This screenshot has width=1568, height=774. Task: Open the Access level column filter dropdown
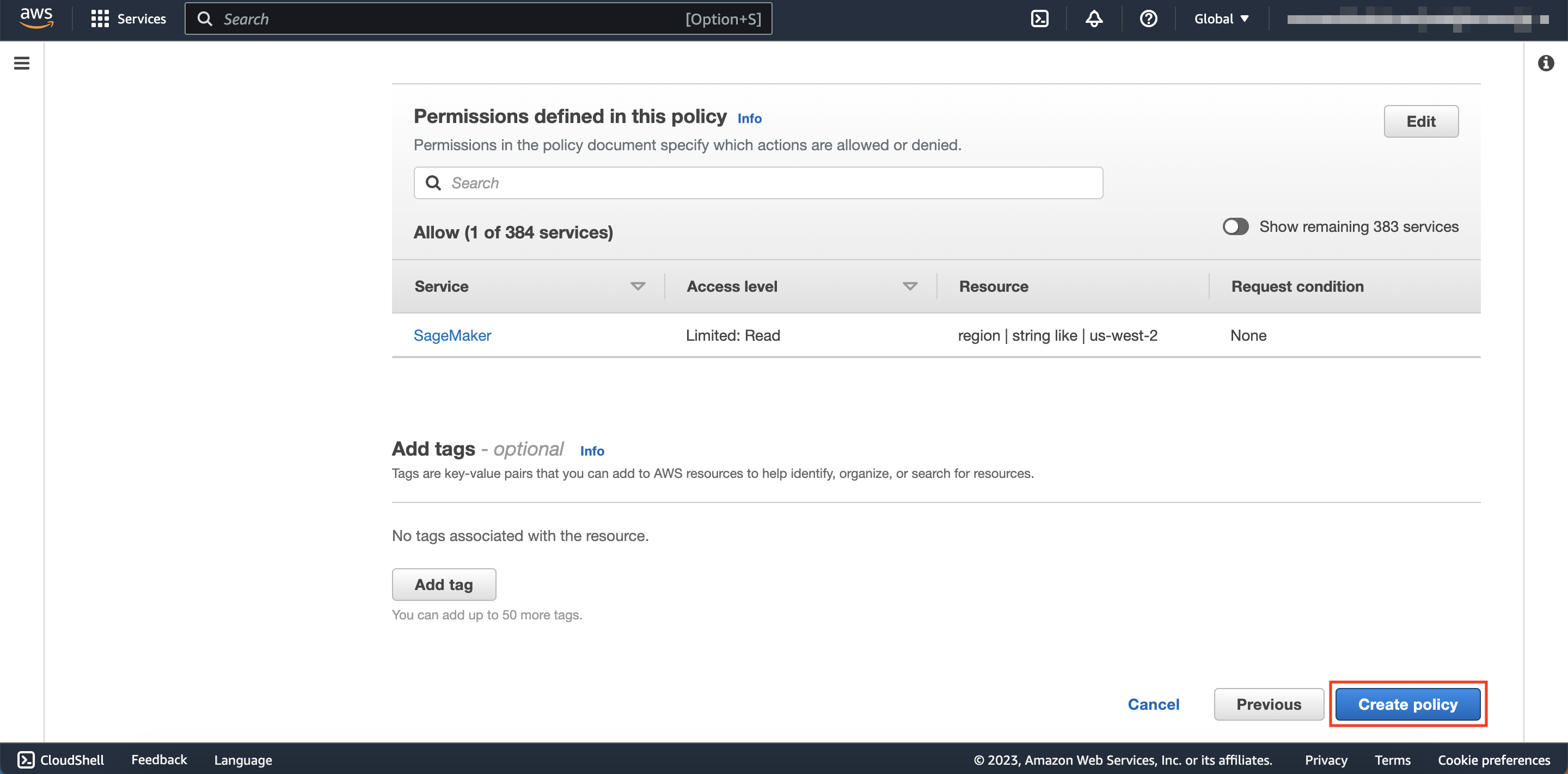point(909,286)
